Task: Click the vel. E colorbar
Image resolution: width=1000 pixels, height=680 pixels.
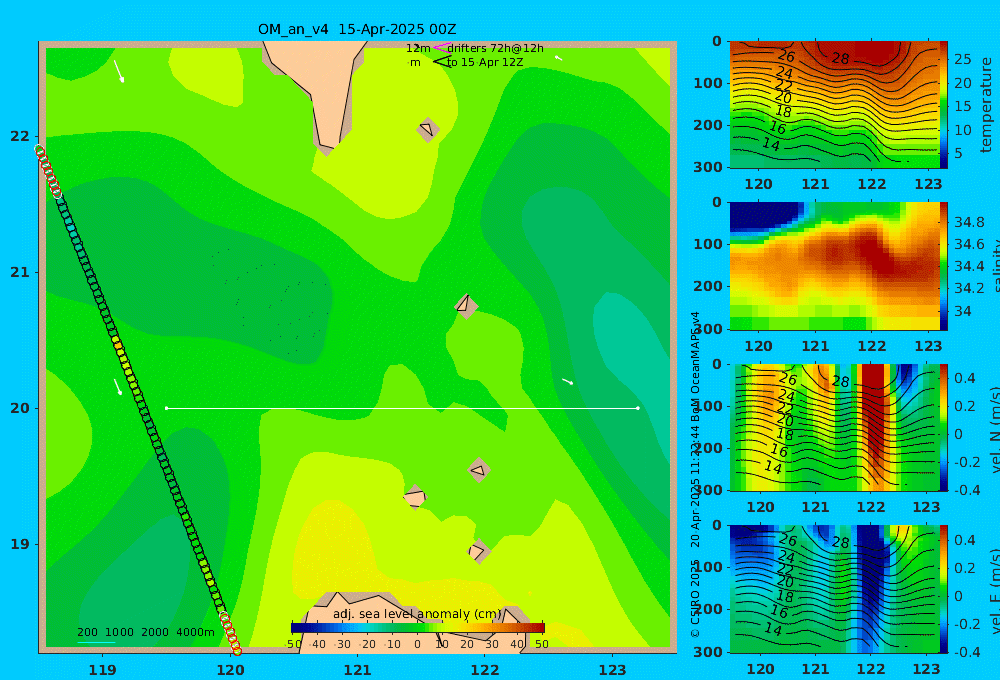Action: [x=943, y=589]
